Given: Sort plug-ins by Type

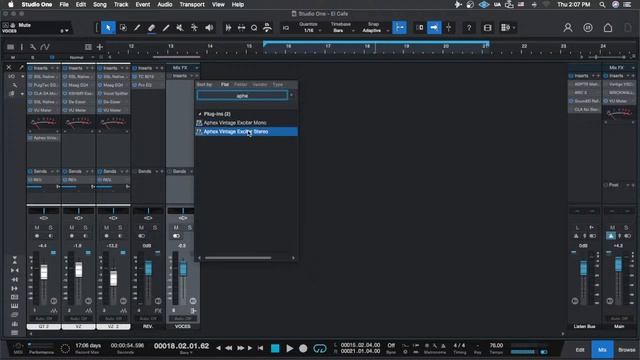Looking at the screenshot, I should point(278,84).
